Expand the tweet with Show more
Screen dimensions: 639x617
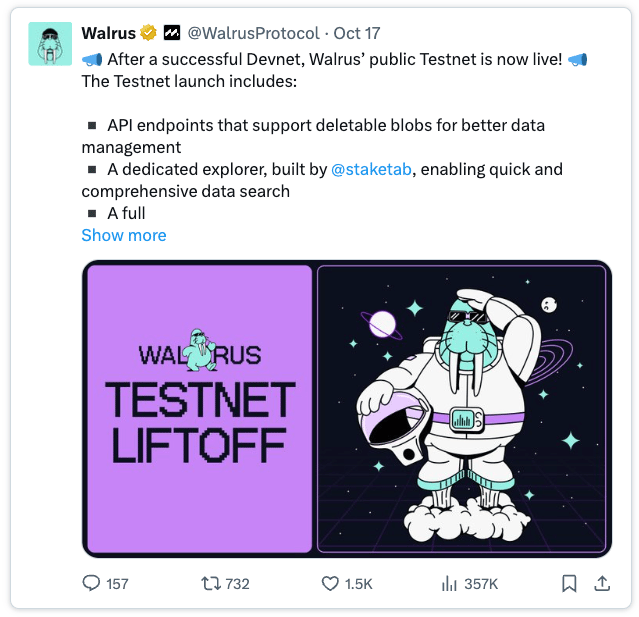(x=124, y=235)
